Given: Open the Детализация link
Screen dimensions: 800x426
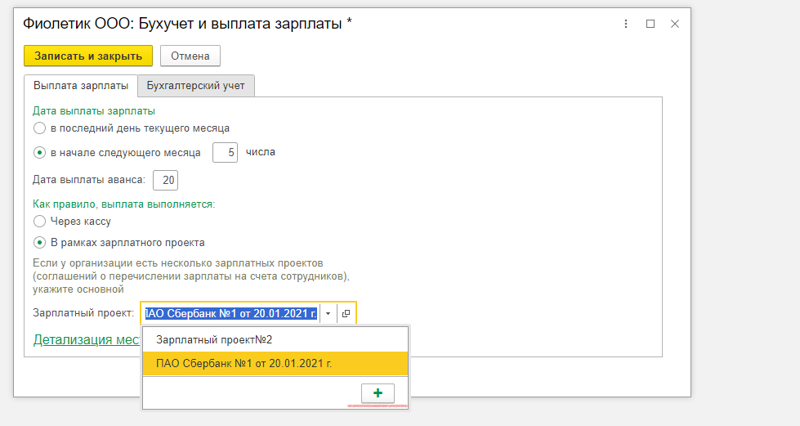Looking at the screenshot, I should (x=86, y=340).
